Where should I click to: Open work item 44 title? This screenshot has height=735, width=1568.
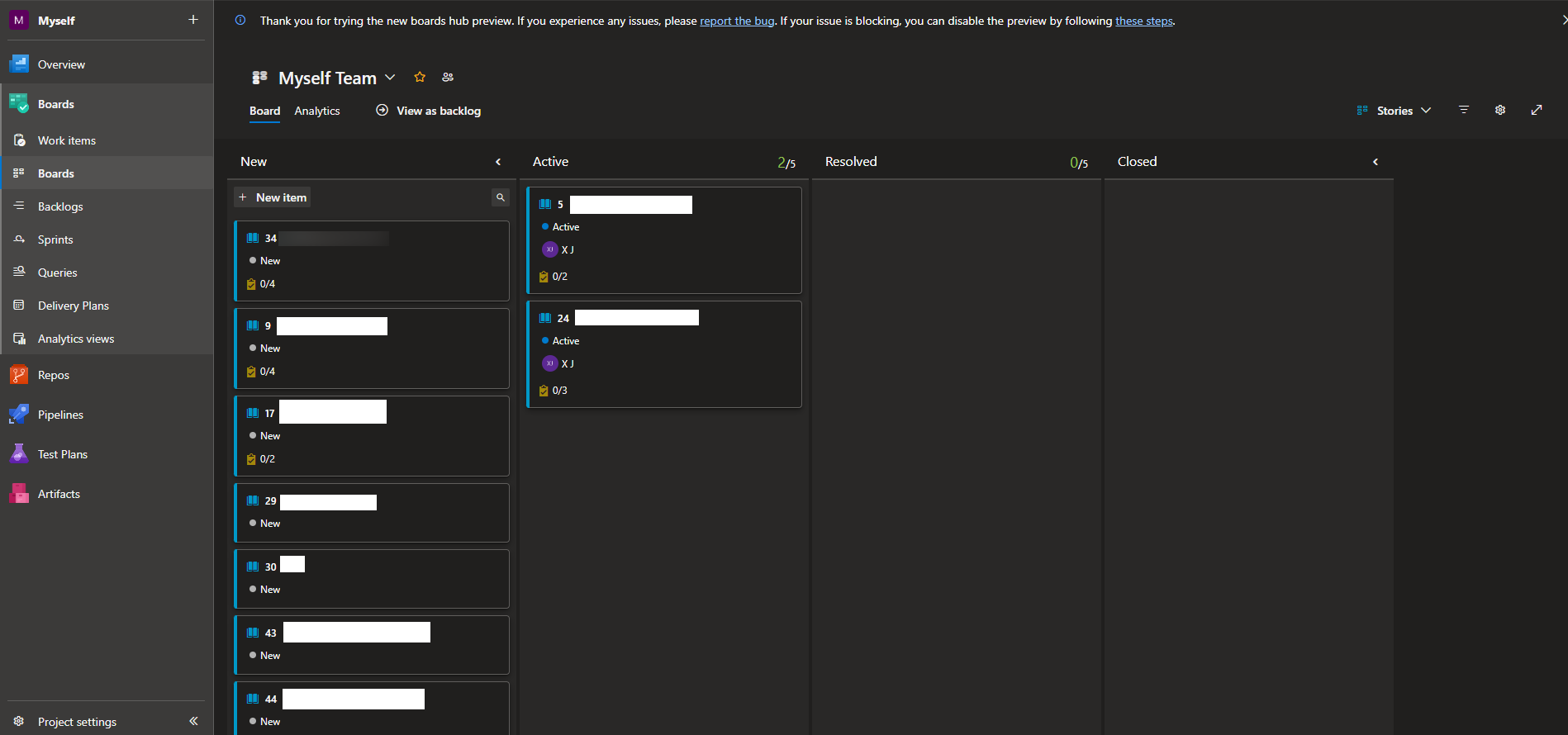354,699
